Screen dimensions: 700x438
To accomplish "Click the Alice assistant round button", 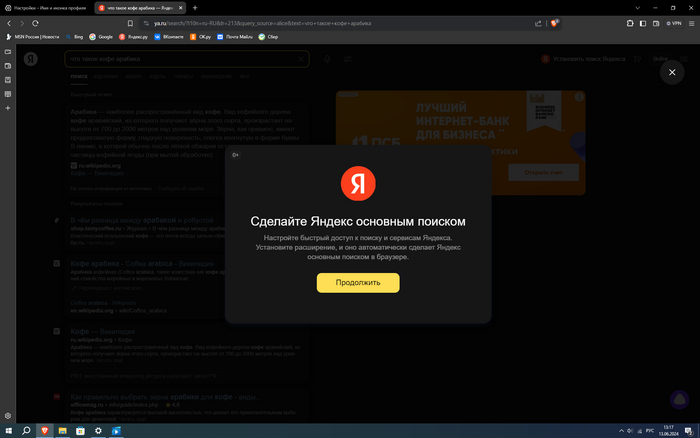I will pos(679,400).
